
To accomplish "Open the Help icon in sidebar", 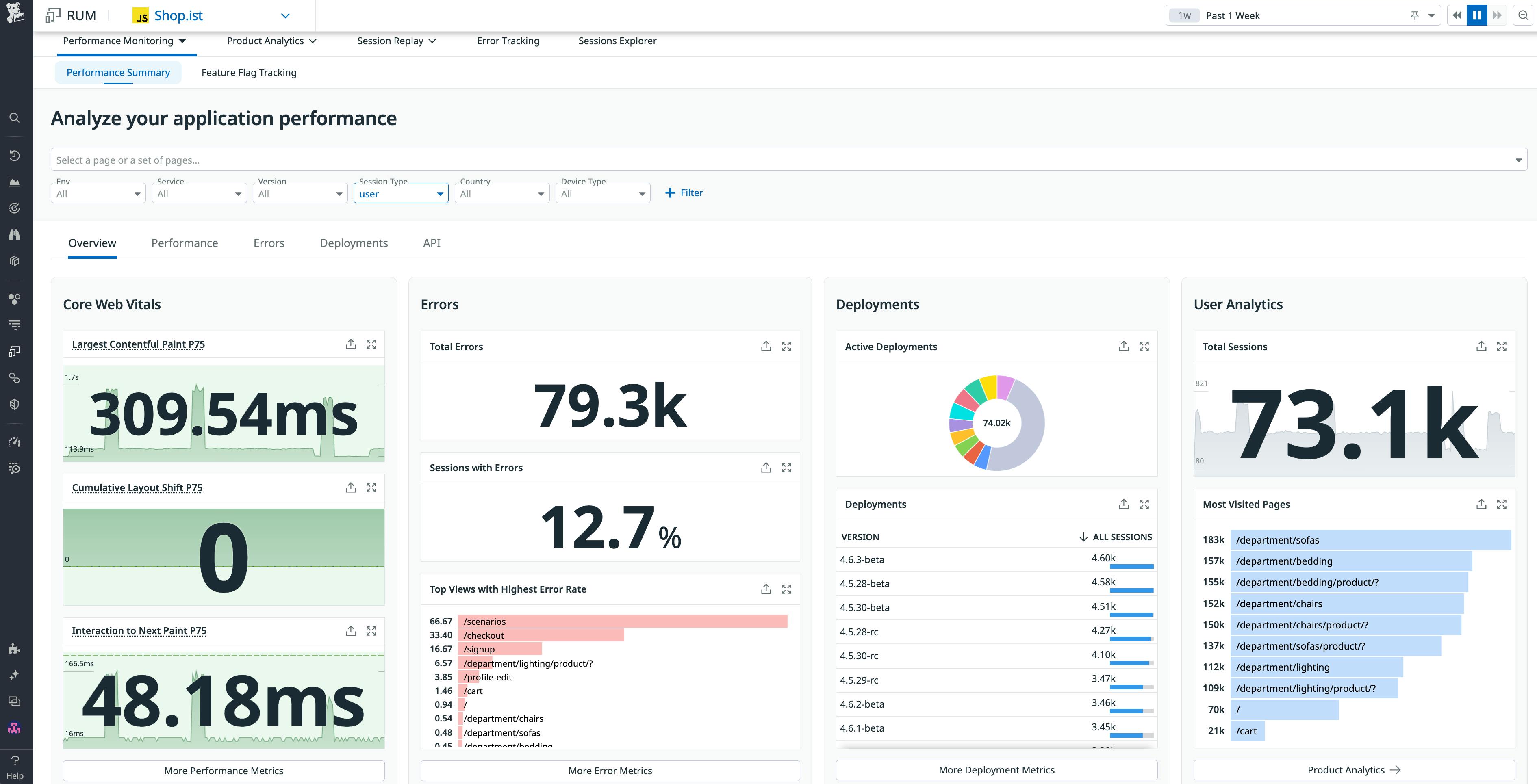I will click(x=15, y=766).
